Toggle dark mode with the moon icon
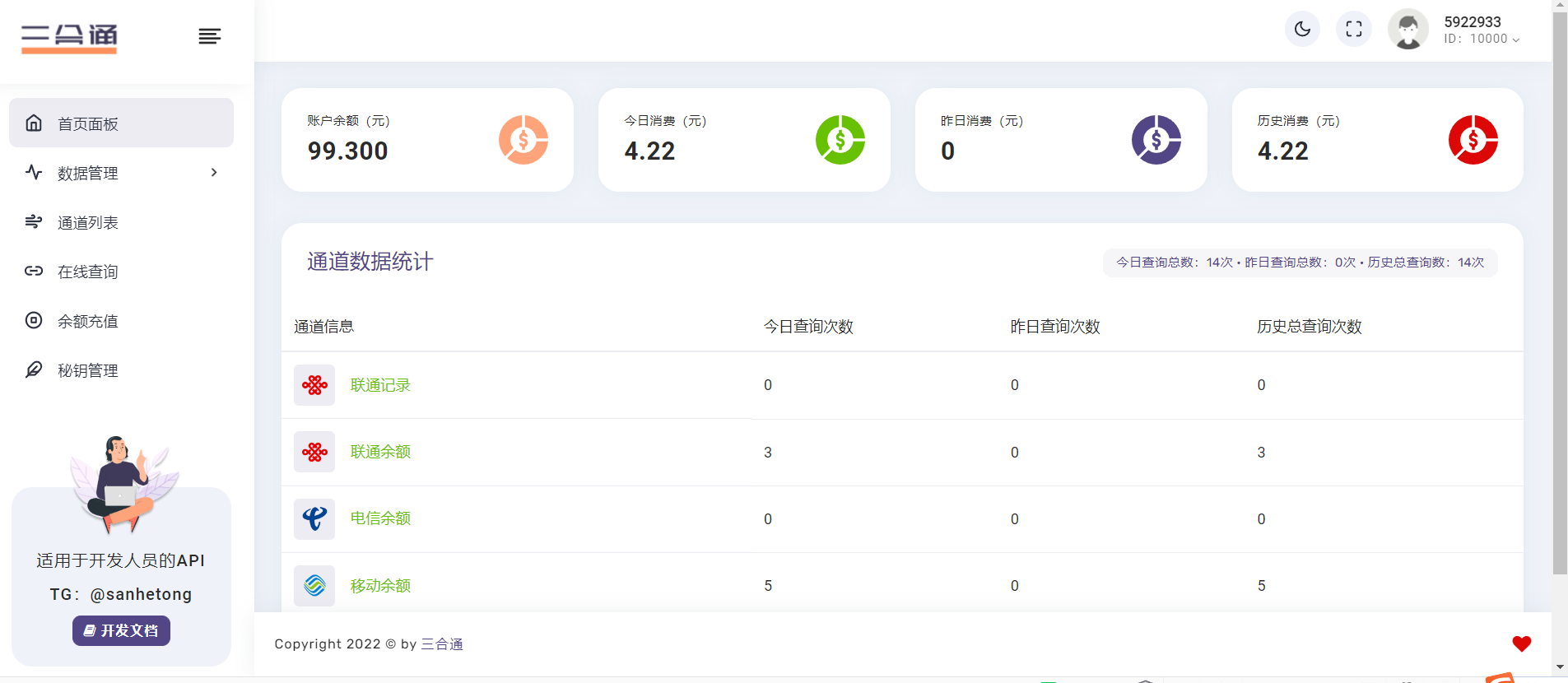This screenshot has height=683, width=1568. (x=1302, y=30)
